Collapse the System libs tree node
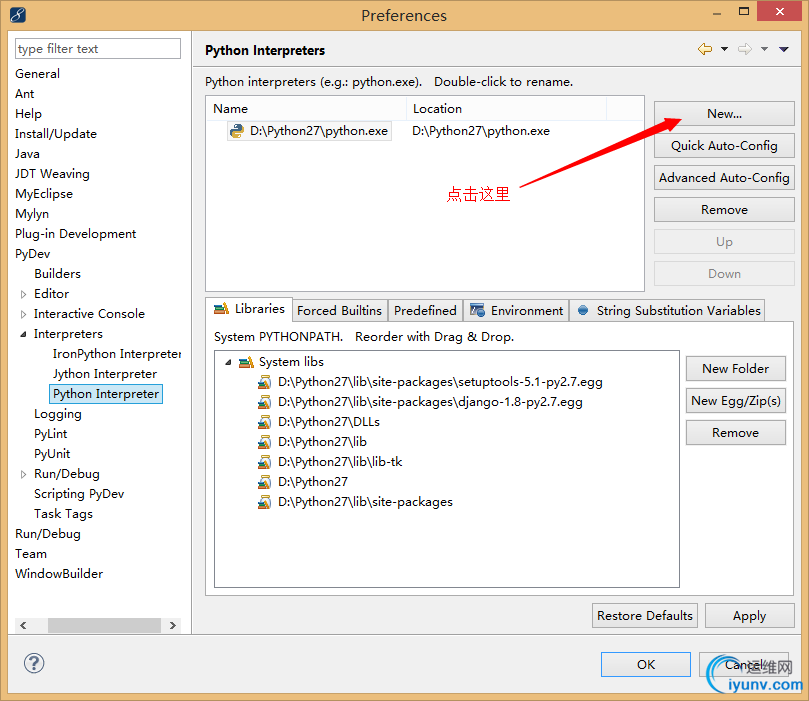 click(x=228, y=363)
